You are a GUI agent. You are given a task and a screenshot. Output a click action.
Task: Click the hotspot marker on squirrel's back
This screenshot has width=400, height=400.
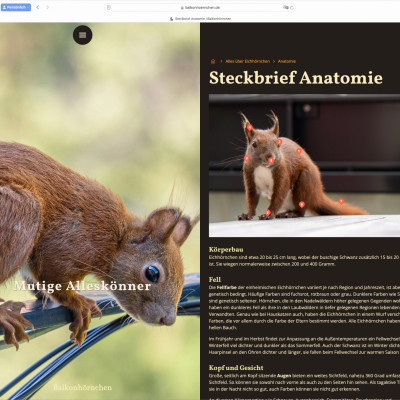299,151
